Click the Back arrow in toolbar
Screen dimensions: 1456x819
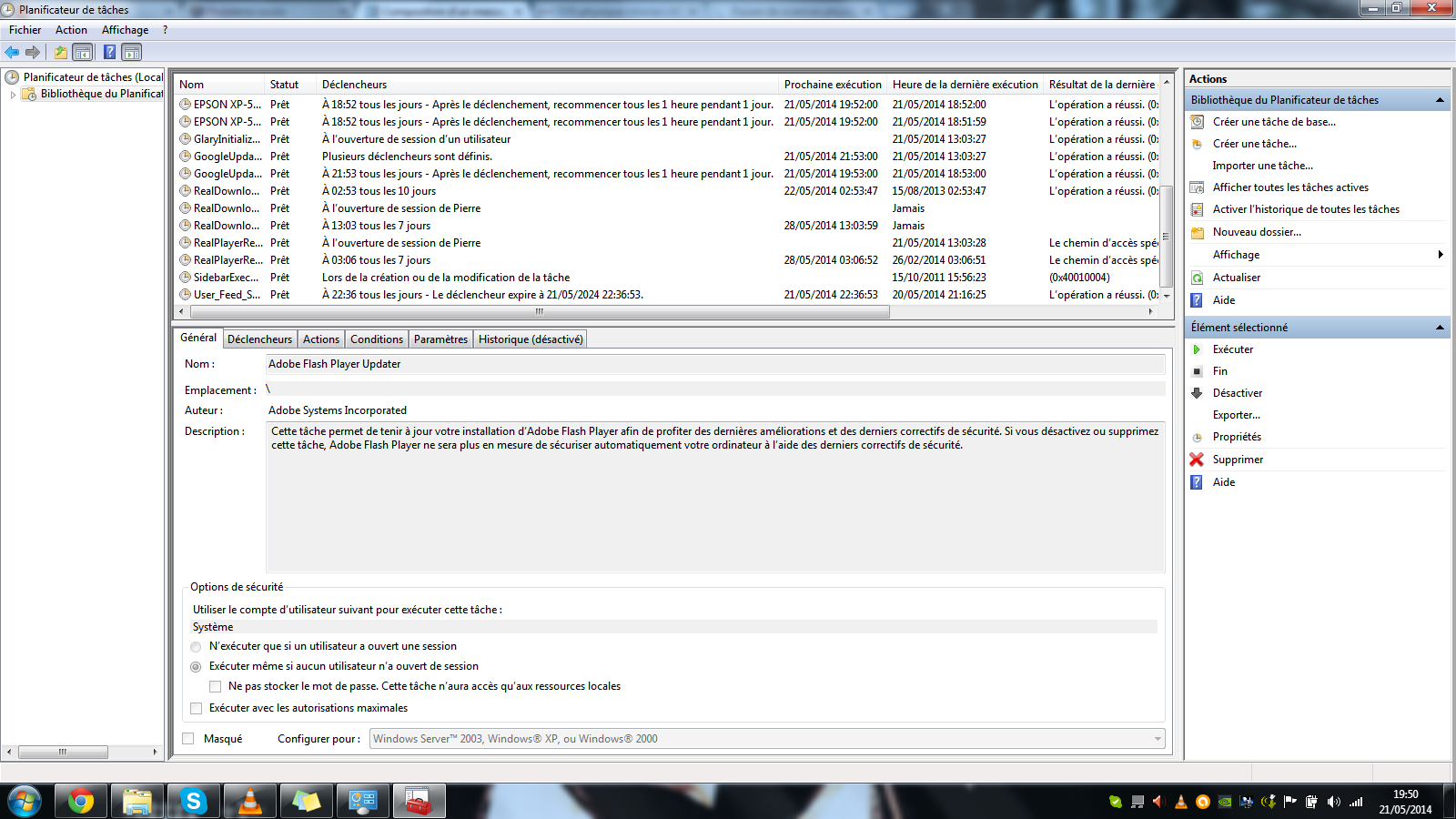pos(12,53)
